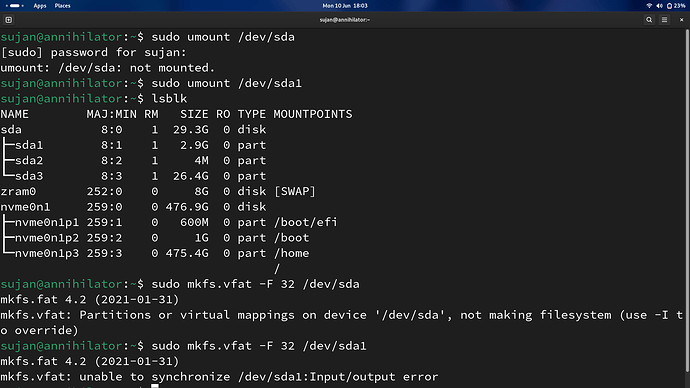Click 'sudo mkfs.vfat -F 32 /dev/sda' command
The image size is (690, 388).
pyautogui.click(x=255, y=284)
